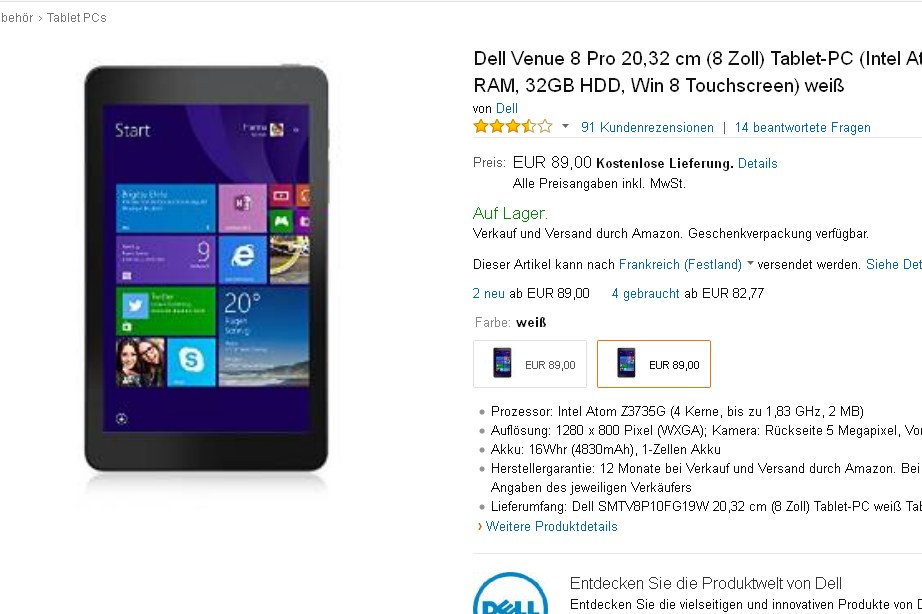The image size is (922, 614).
Task: Select the highlighted weiß variant swatch
Action: (653, 364)
